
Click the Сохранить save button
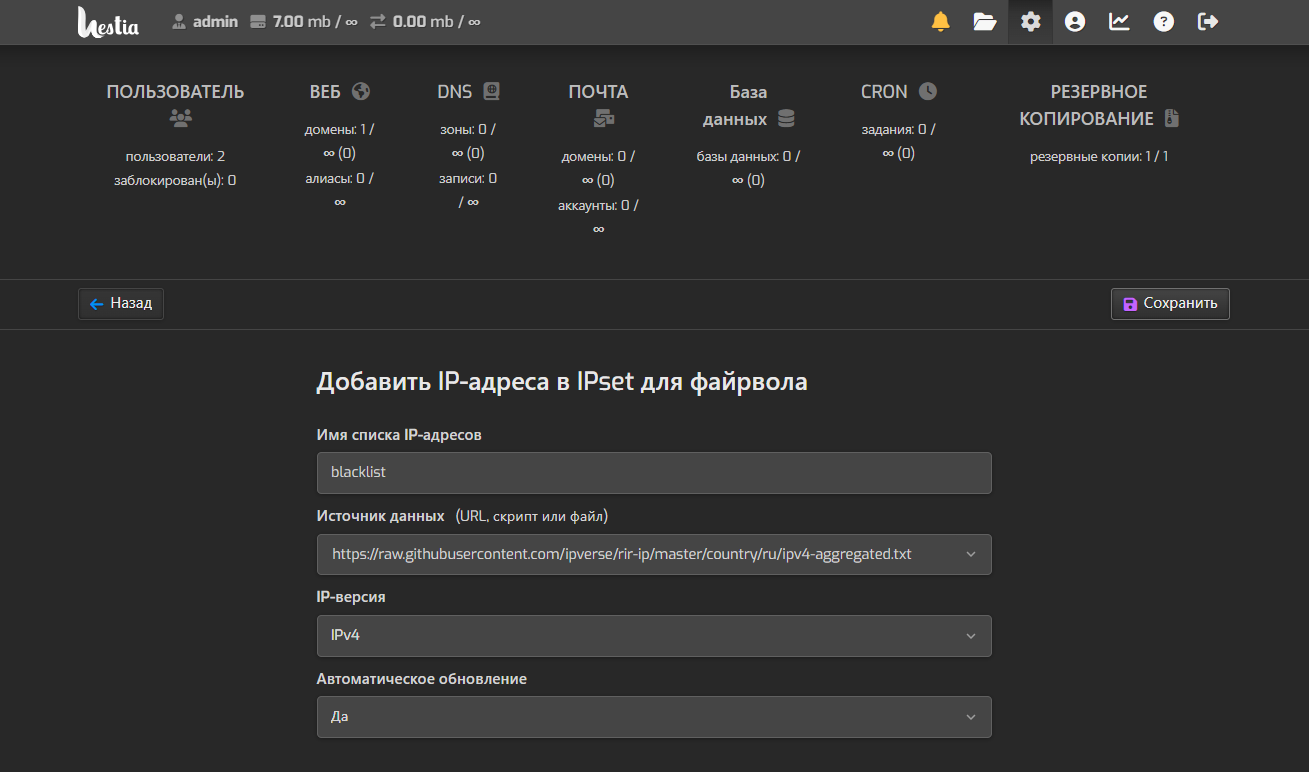tap(1170, 303)
